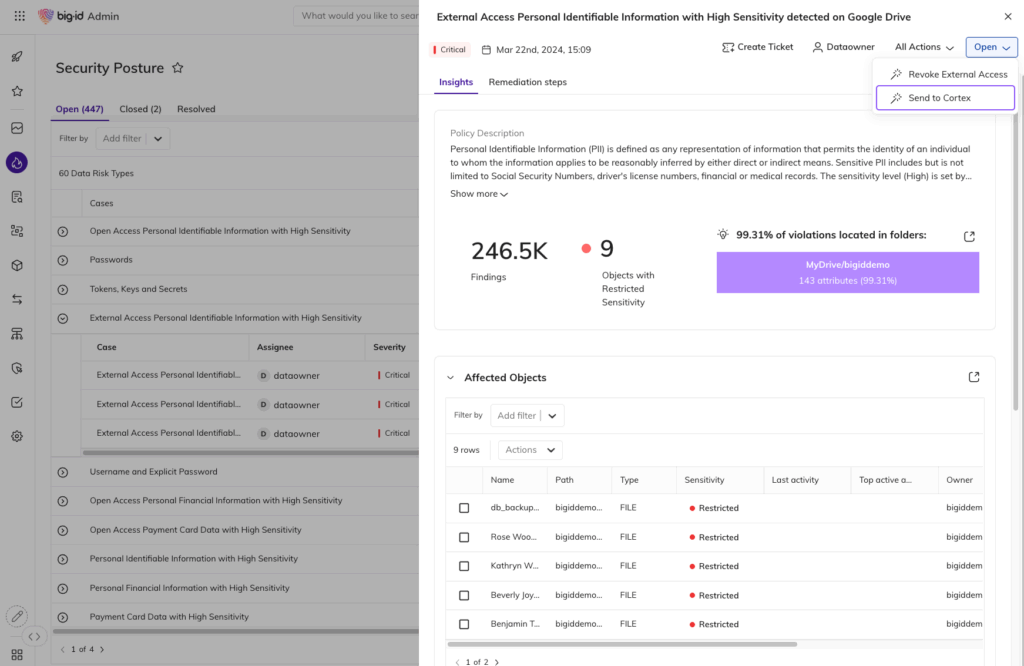Image resolution: width=1024 pixels, height=666 pixels.
Task: Check the Benjamin T file row checkbox
Action: (464, 624)
